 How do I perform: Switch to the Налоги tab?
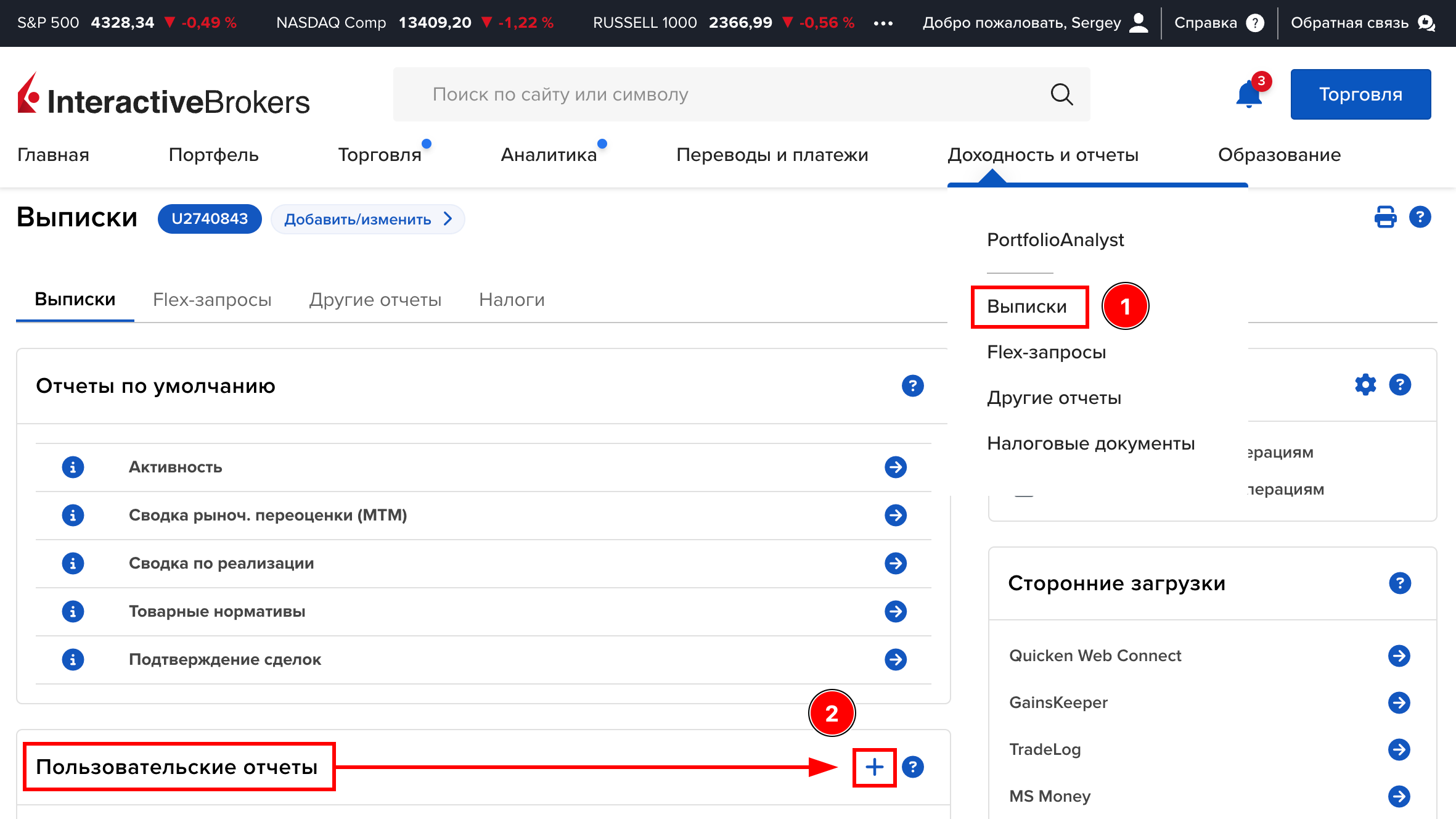click(512, 300)
